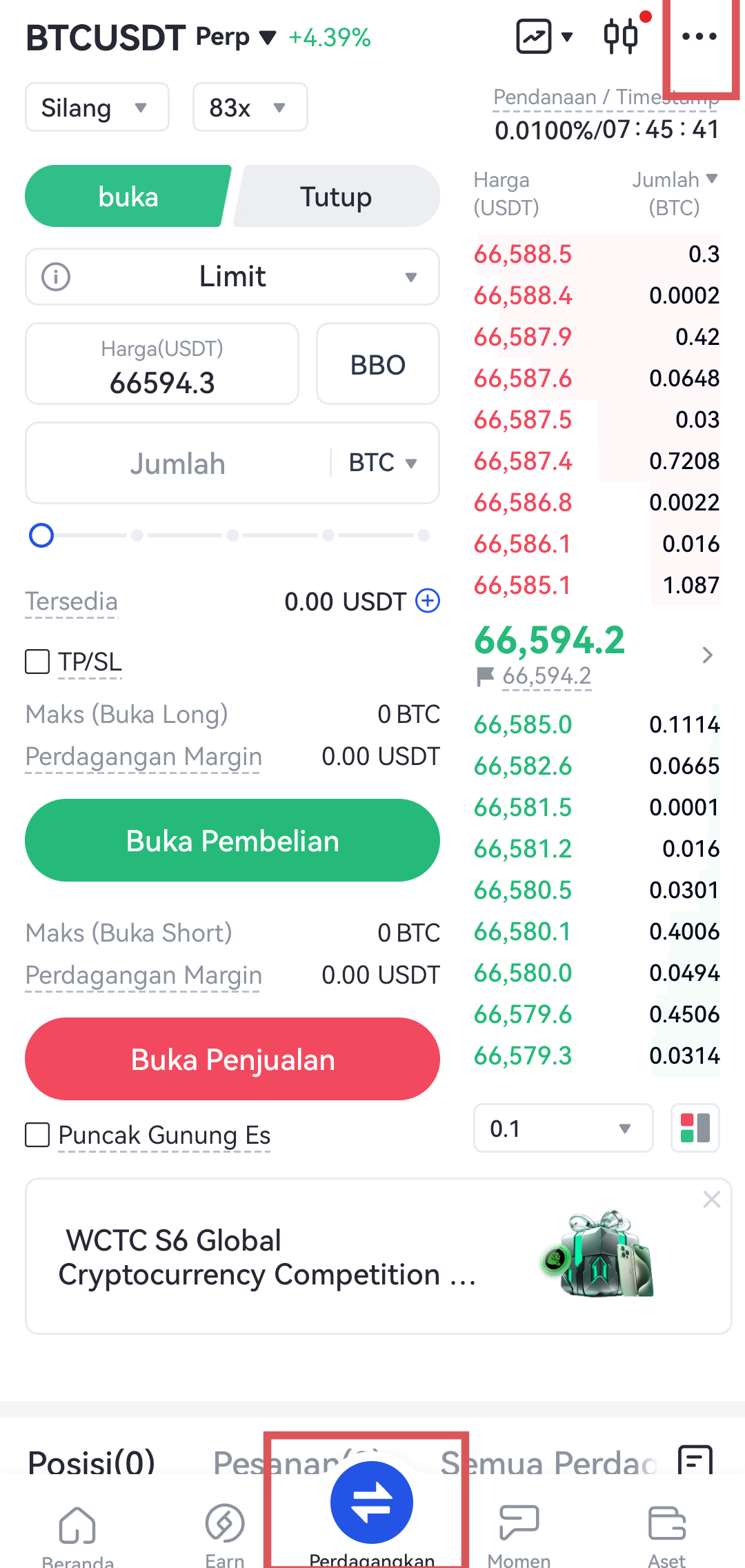Open the Momen chat icon
This screenshot has width=745, height=1568.
pos(519,1525)
